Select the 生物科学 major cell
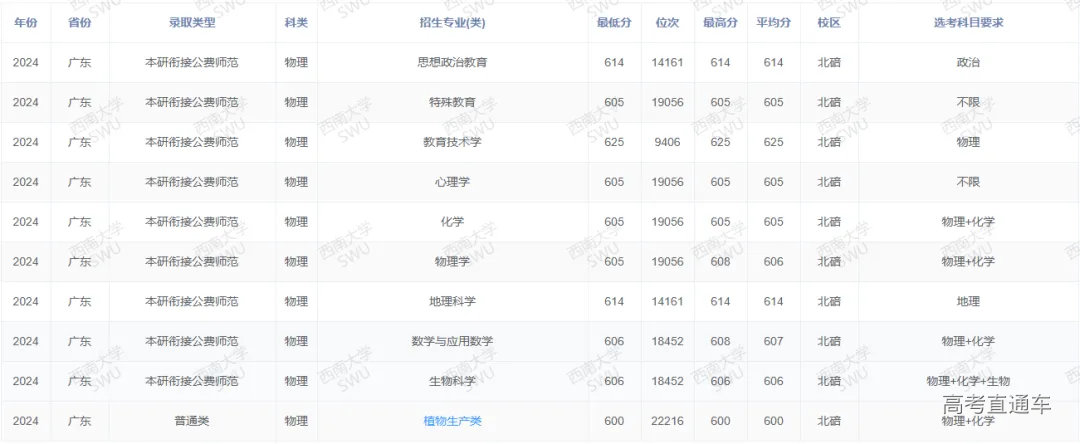Viewport: 1080px width, 444px height. pyautogui.click(x=452, y=381)
